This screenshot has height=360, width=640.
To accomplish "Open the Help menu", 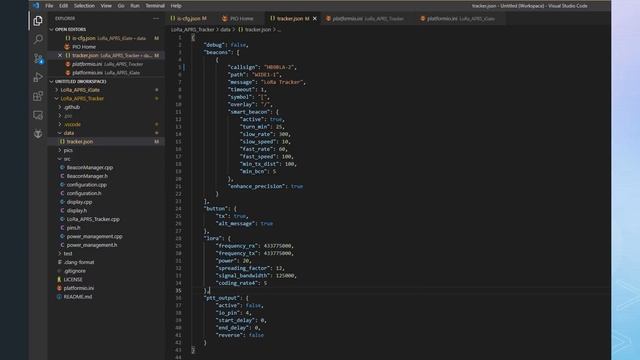I will coord(176,6).
